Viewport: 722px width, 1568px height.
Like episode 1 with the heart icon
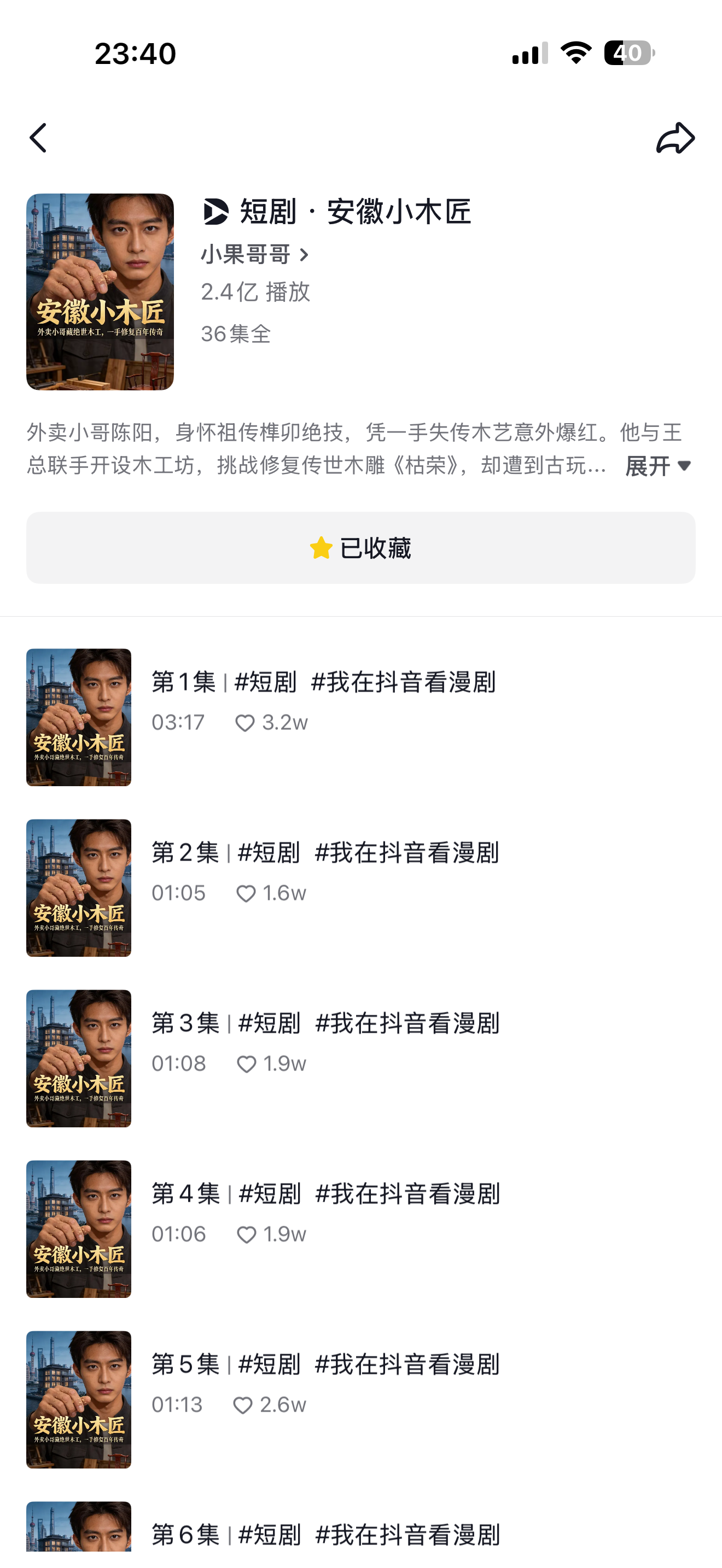pyautogui.click(x=244, y=723)
